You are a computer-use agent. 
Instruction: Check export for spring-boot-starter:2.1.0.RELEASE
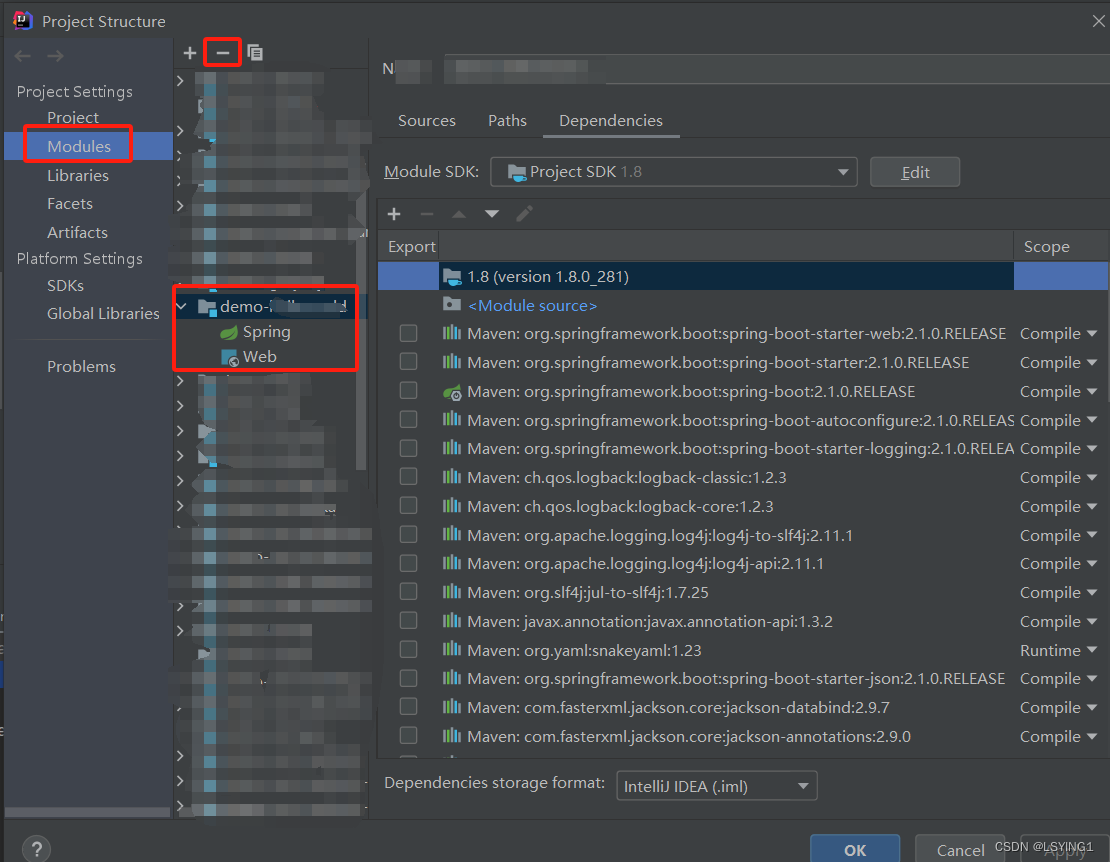pos(408,362)
